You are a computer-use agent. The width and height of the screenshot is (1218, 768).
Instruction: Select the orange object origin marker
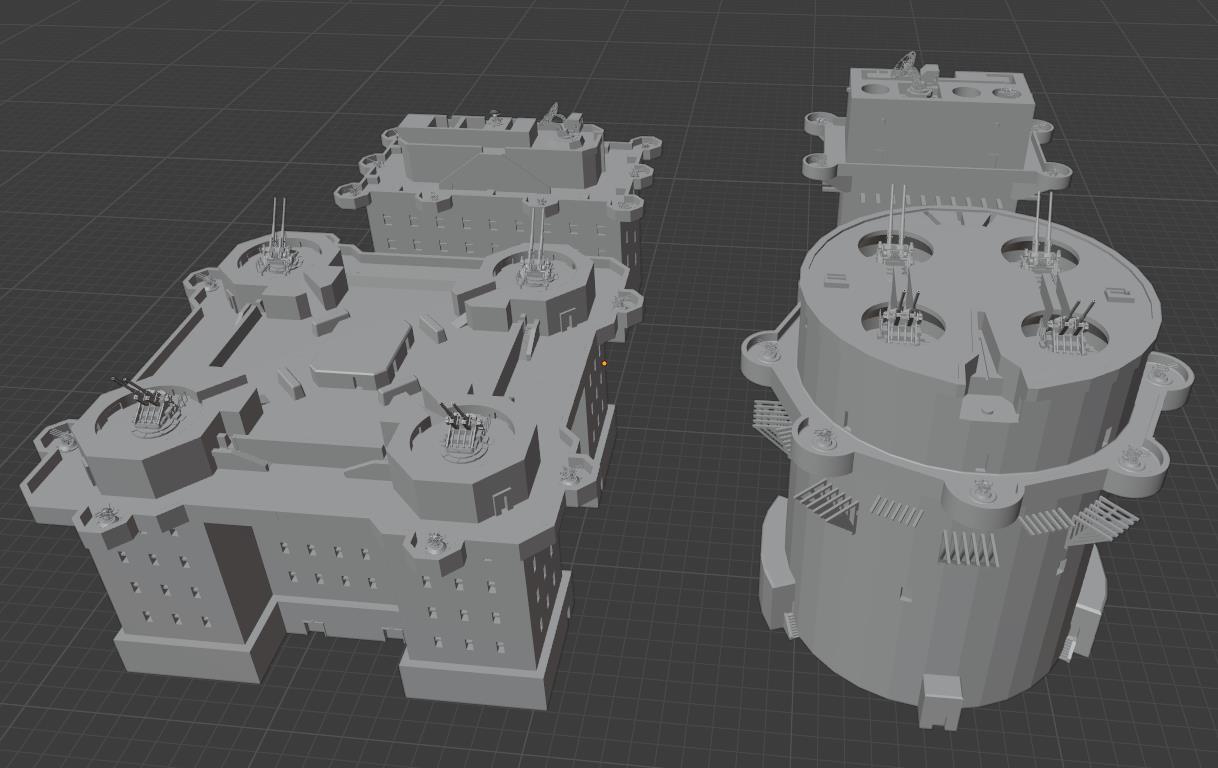pyautogui.click(x=605, y=361)
